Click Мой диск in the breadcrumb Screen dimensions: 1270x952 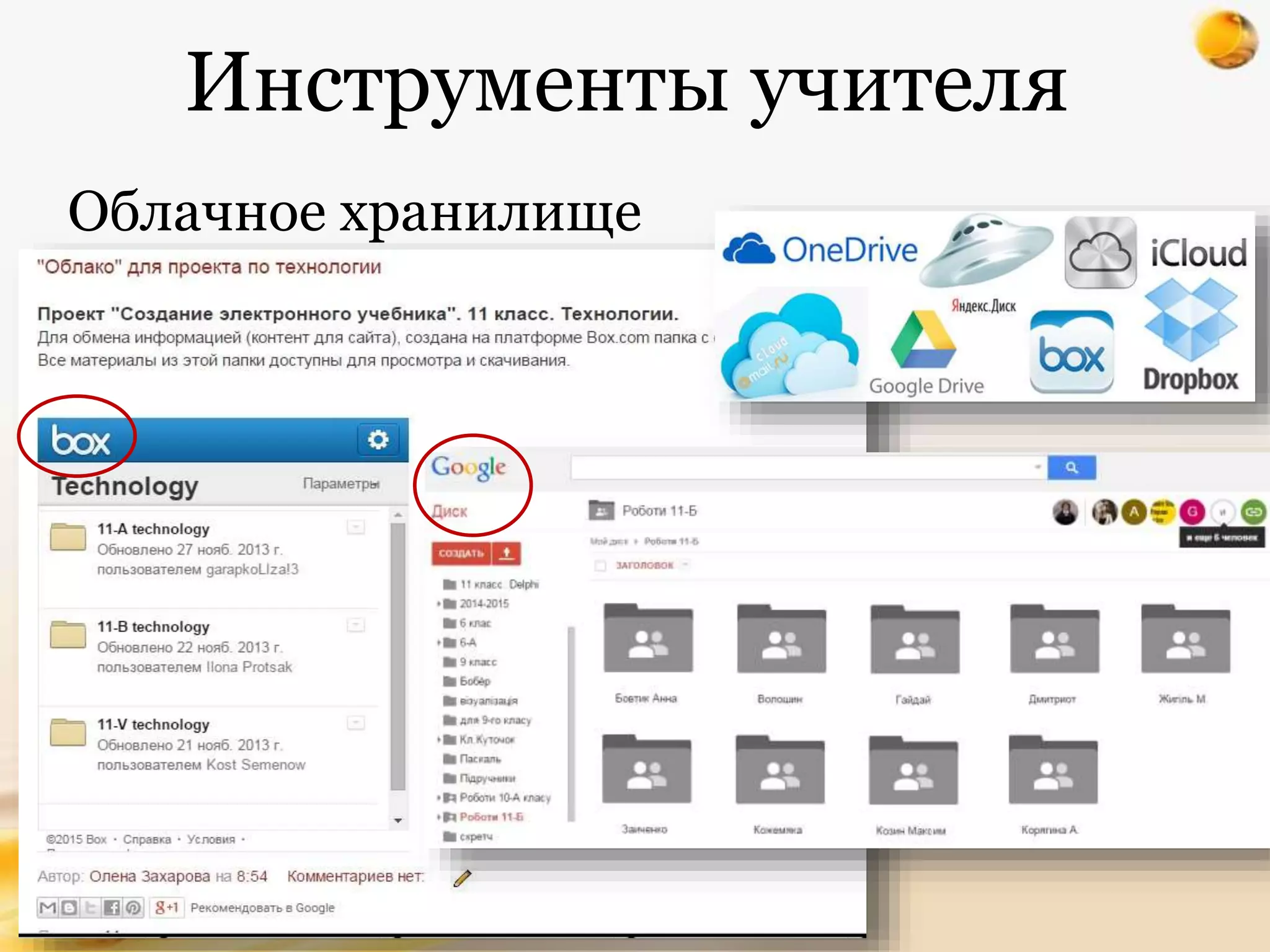[609, 542]
